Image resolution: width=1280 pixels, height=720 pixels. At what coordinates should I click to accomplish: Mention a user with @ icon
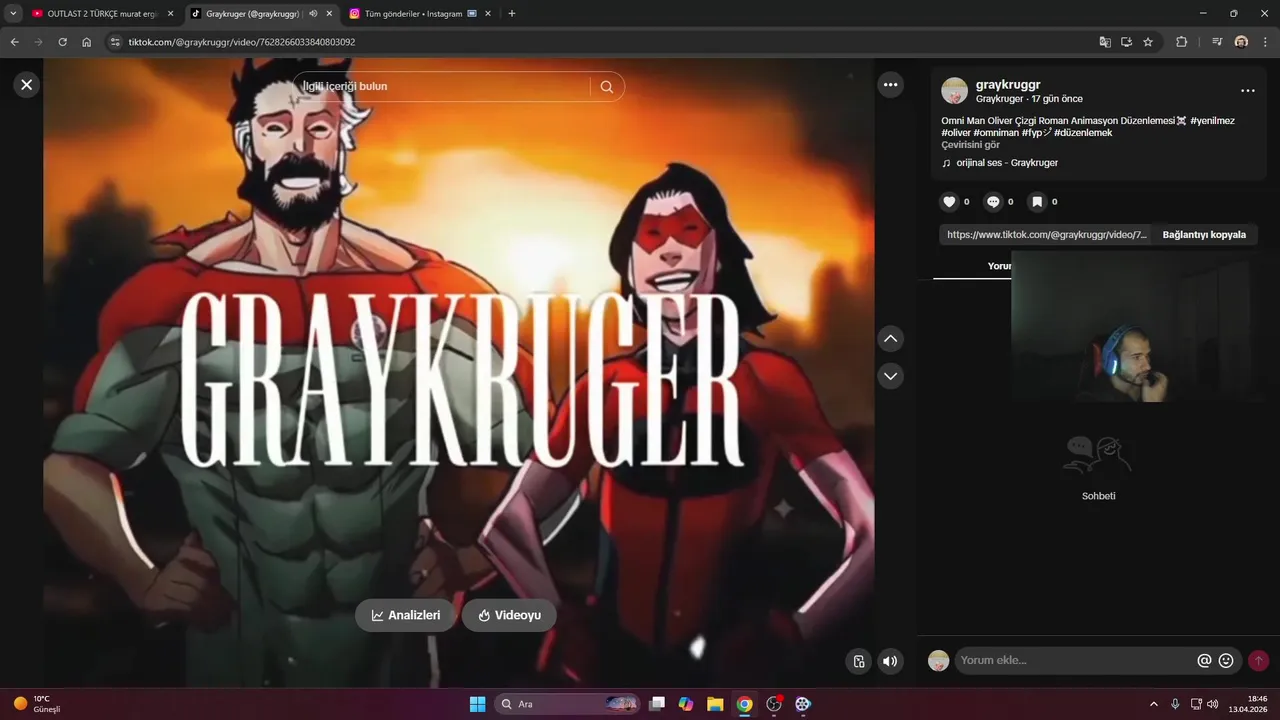pos(1204,660)
